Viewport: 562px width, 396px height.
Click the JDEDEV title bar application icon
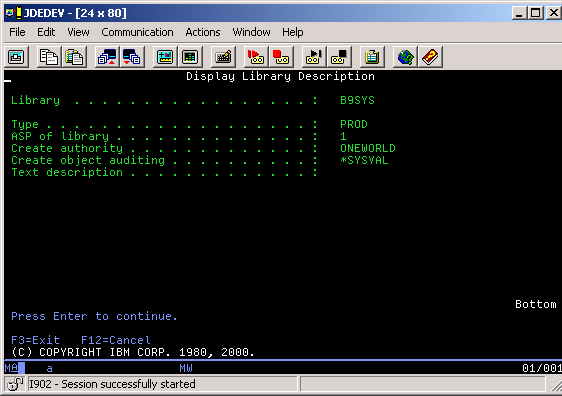(x=14, y=13)
